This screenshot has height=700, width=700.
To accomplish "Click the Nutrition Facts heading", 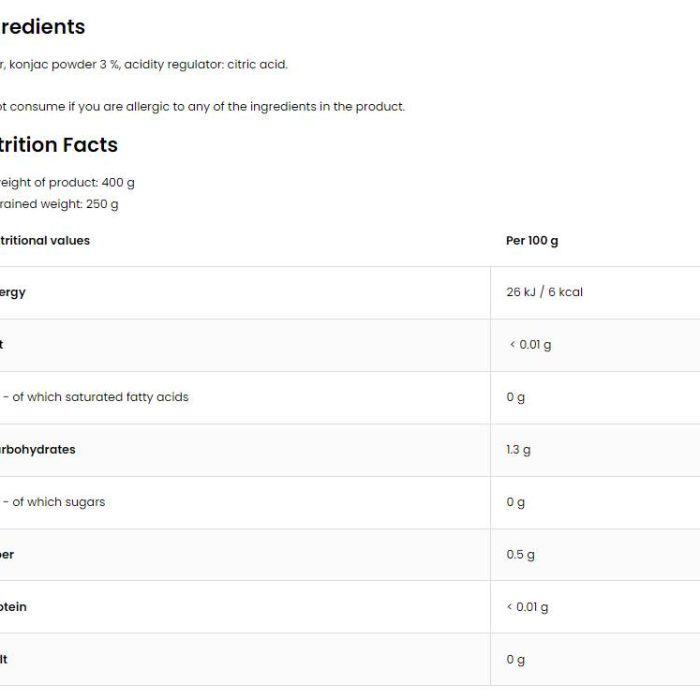I will coord(58,145).
